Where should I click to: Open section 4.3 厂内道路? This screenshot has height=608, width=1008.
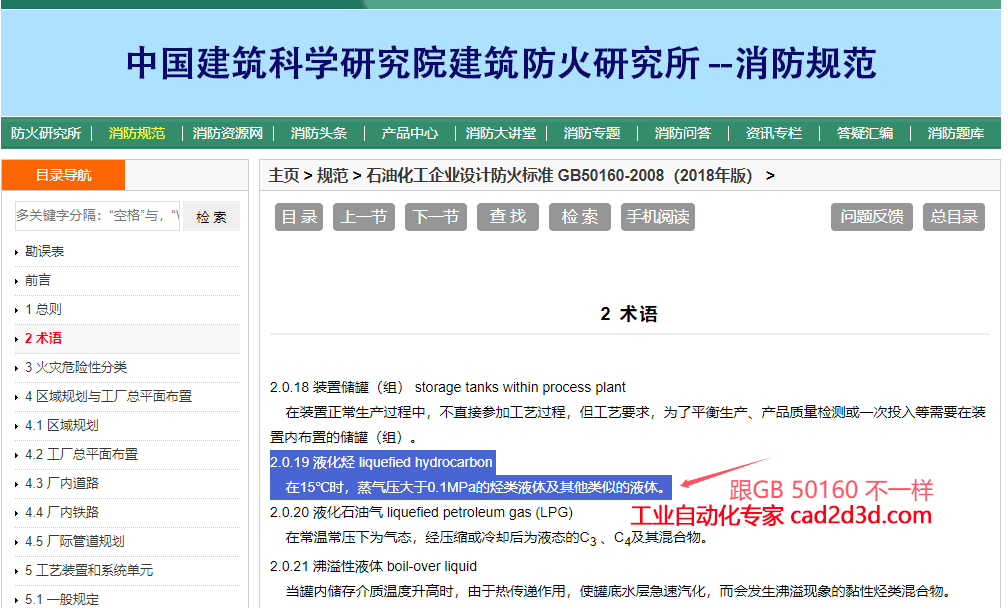click(x=62, y=483)
